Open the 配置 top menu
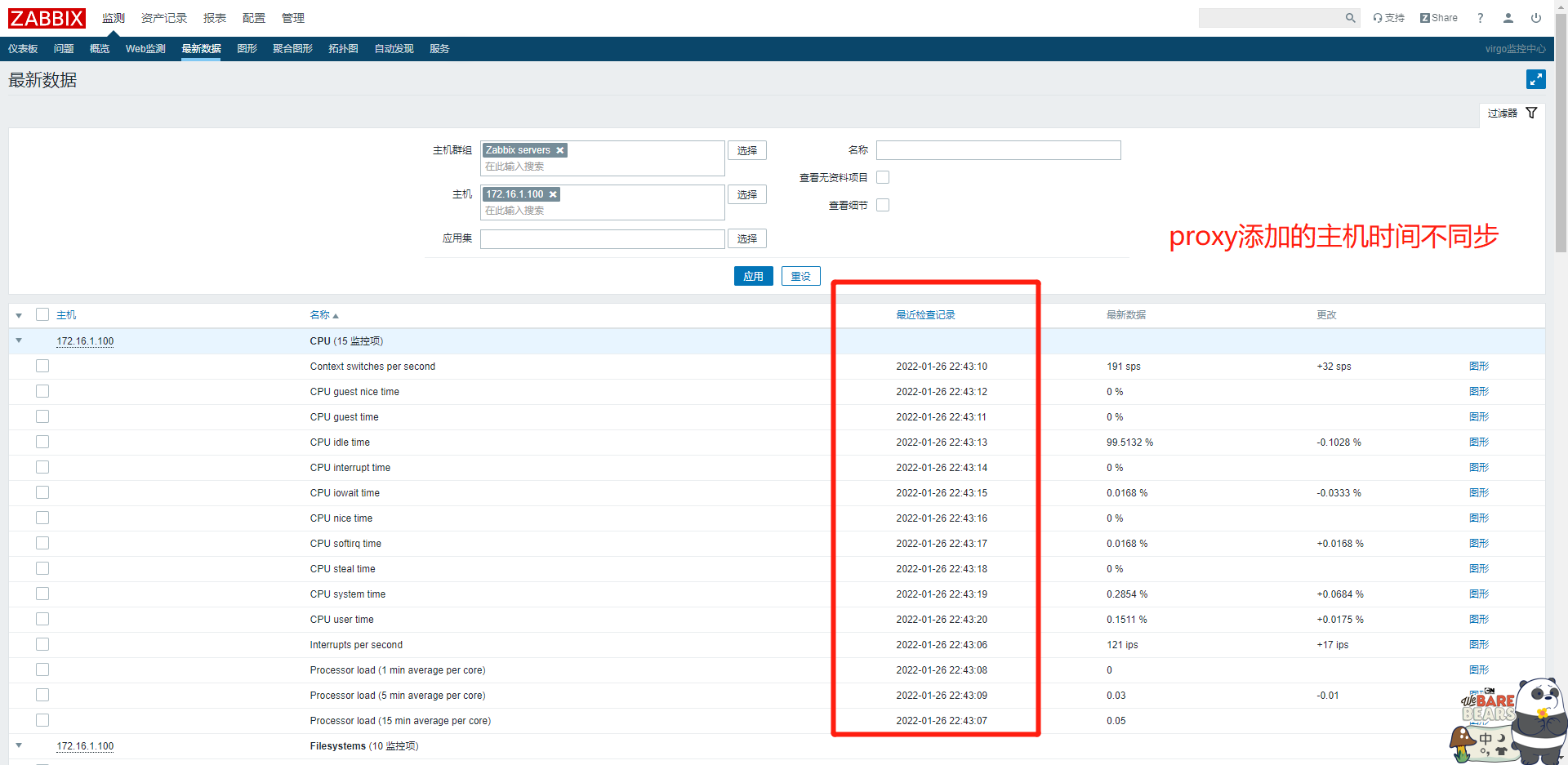The width and height of the screenshot is (1568, 765). [254, 18]
